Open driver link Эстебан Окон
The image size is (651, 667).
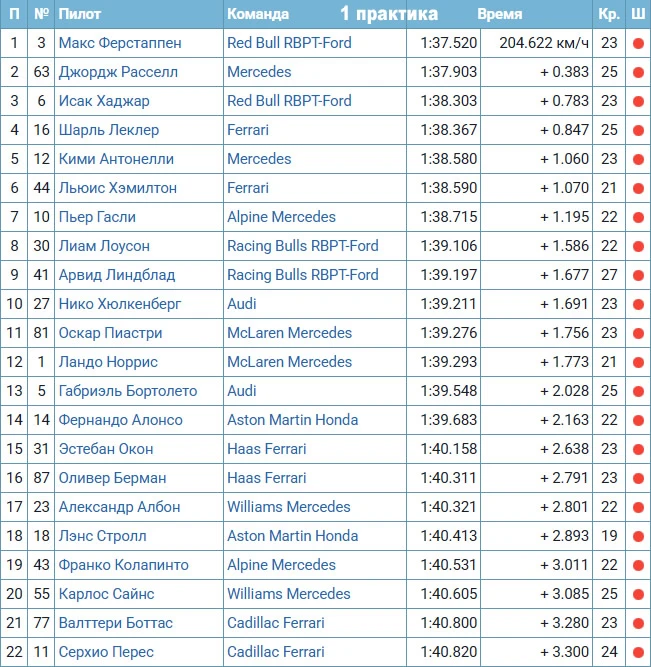(x=106, y=449)
